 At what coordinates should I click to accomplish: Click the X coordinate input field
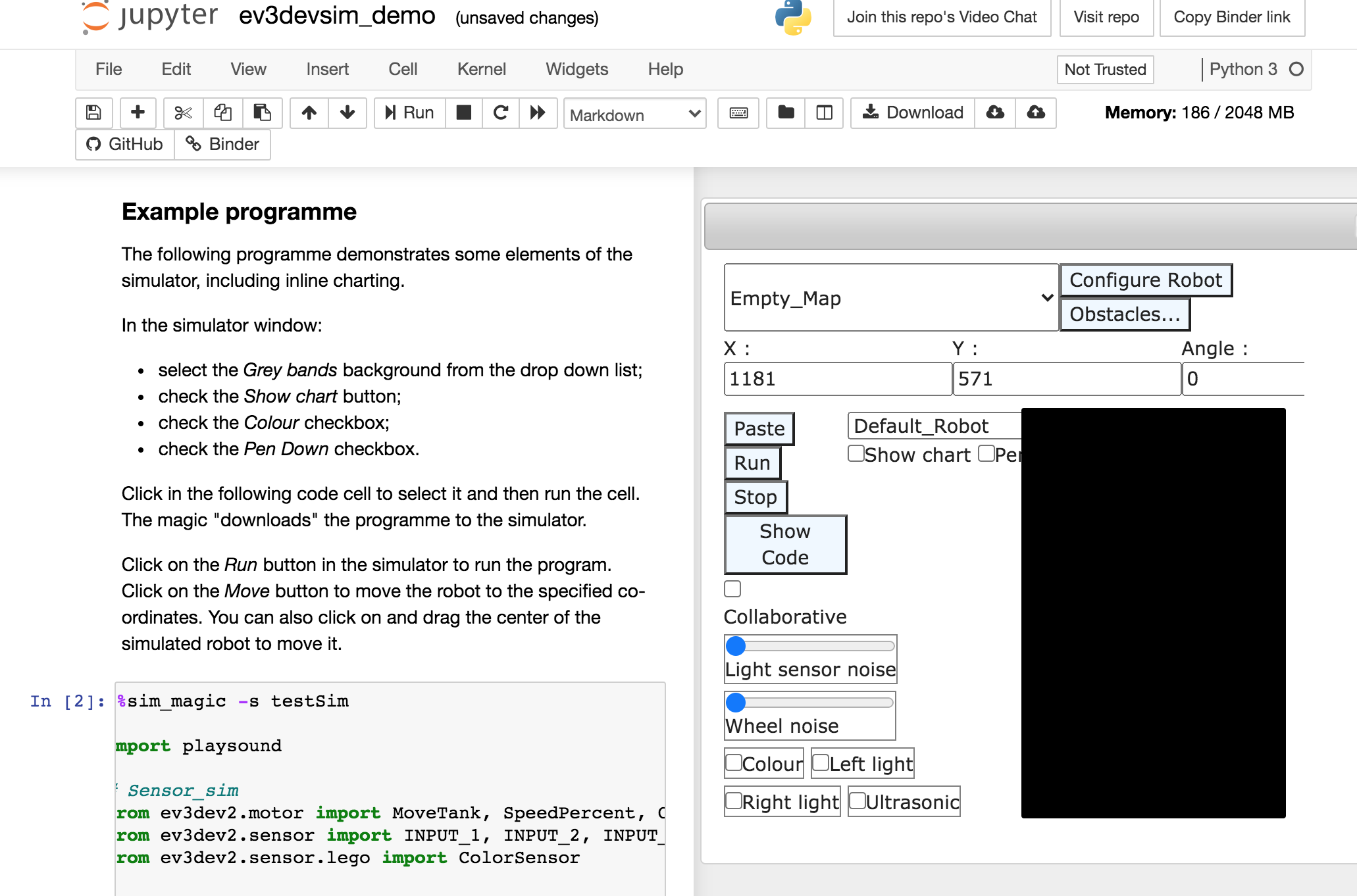click(x=837, y=379)
